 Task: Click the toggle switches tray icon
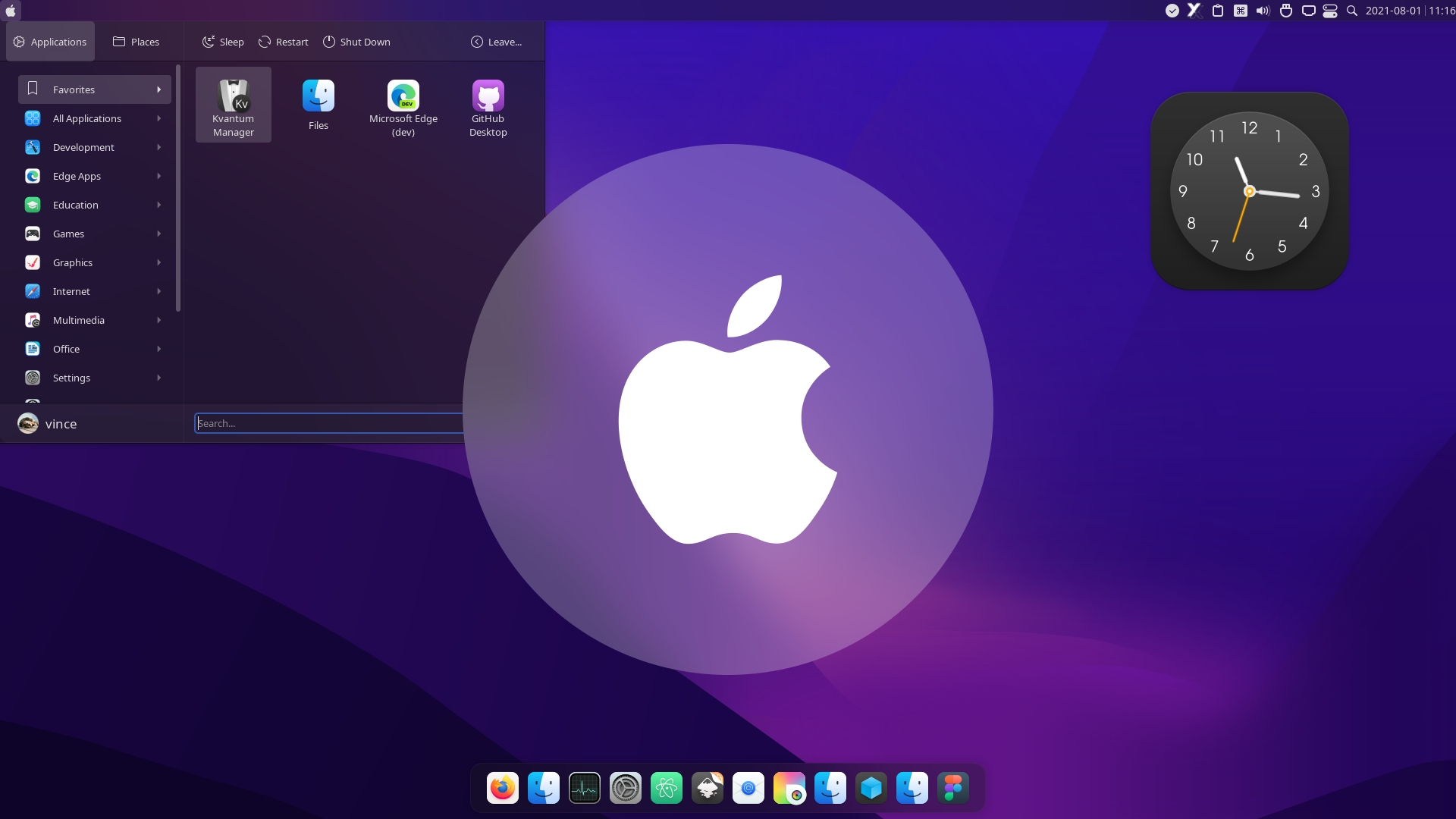(1329, 11)
